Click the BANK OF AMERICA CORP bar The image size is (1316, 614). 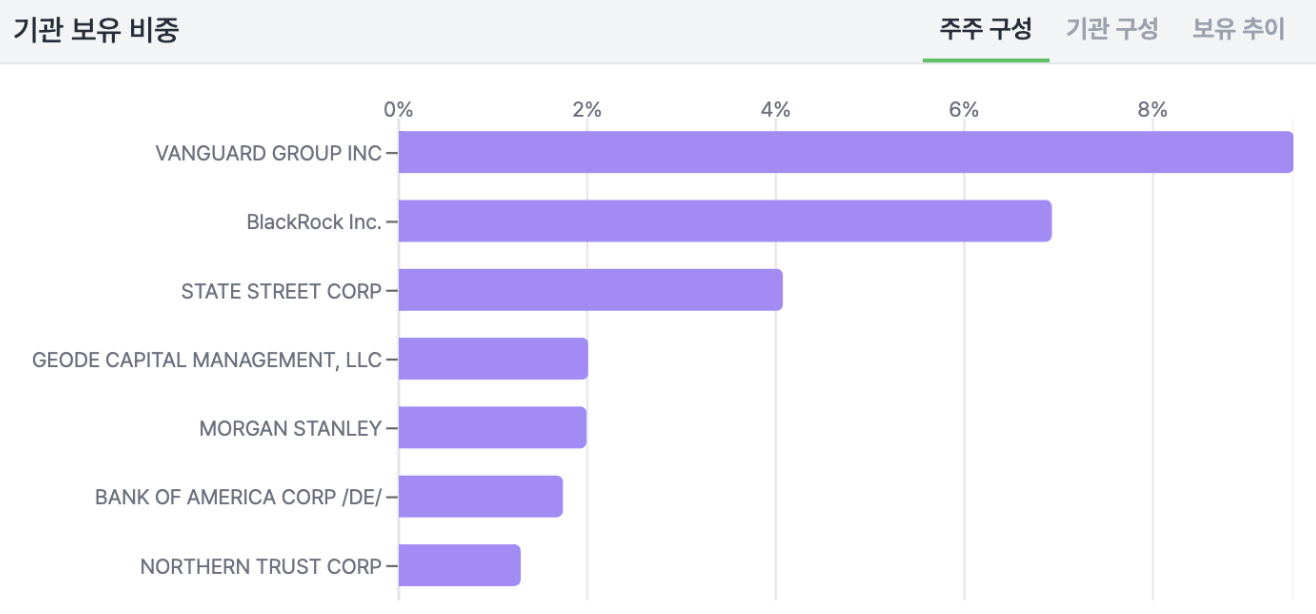pyautogui.click(x=480, y=497)
